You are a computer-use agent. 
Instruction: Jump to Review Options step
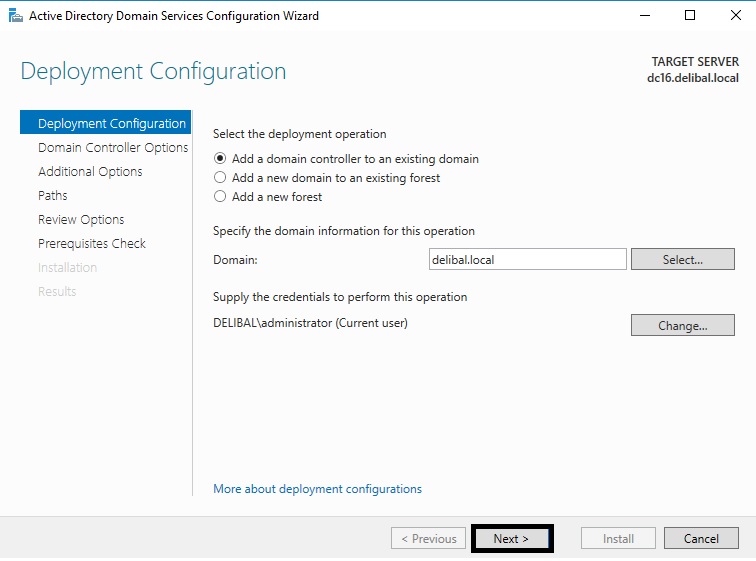(x=81, y=220)
